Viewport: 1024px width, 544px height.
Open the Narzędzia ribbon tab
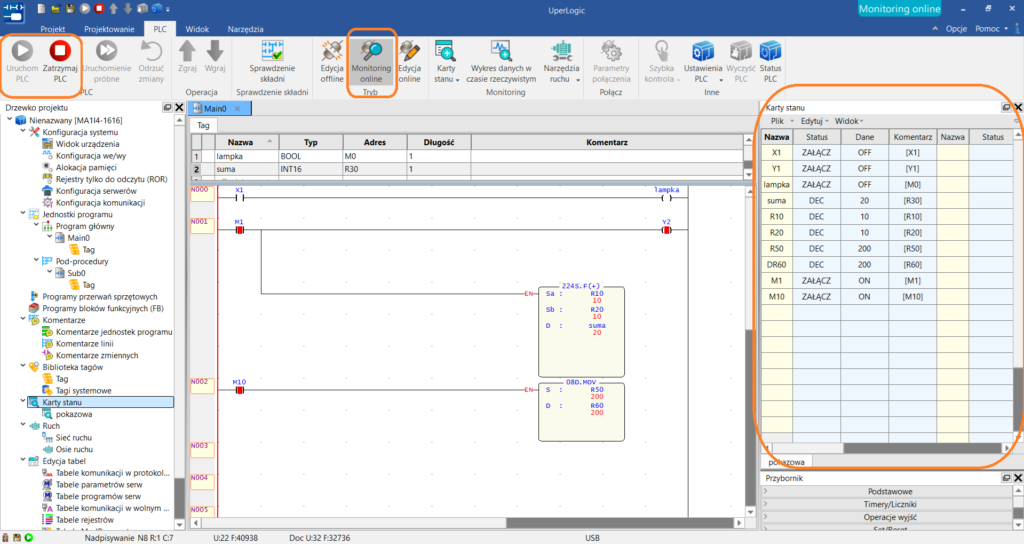(246, 29)
